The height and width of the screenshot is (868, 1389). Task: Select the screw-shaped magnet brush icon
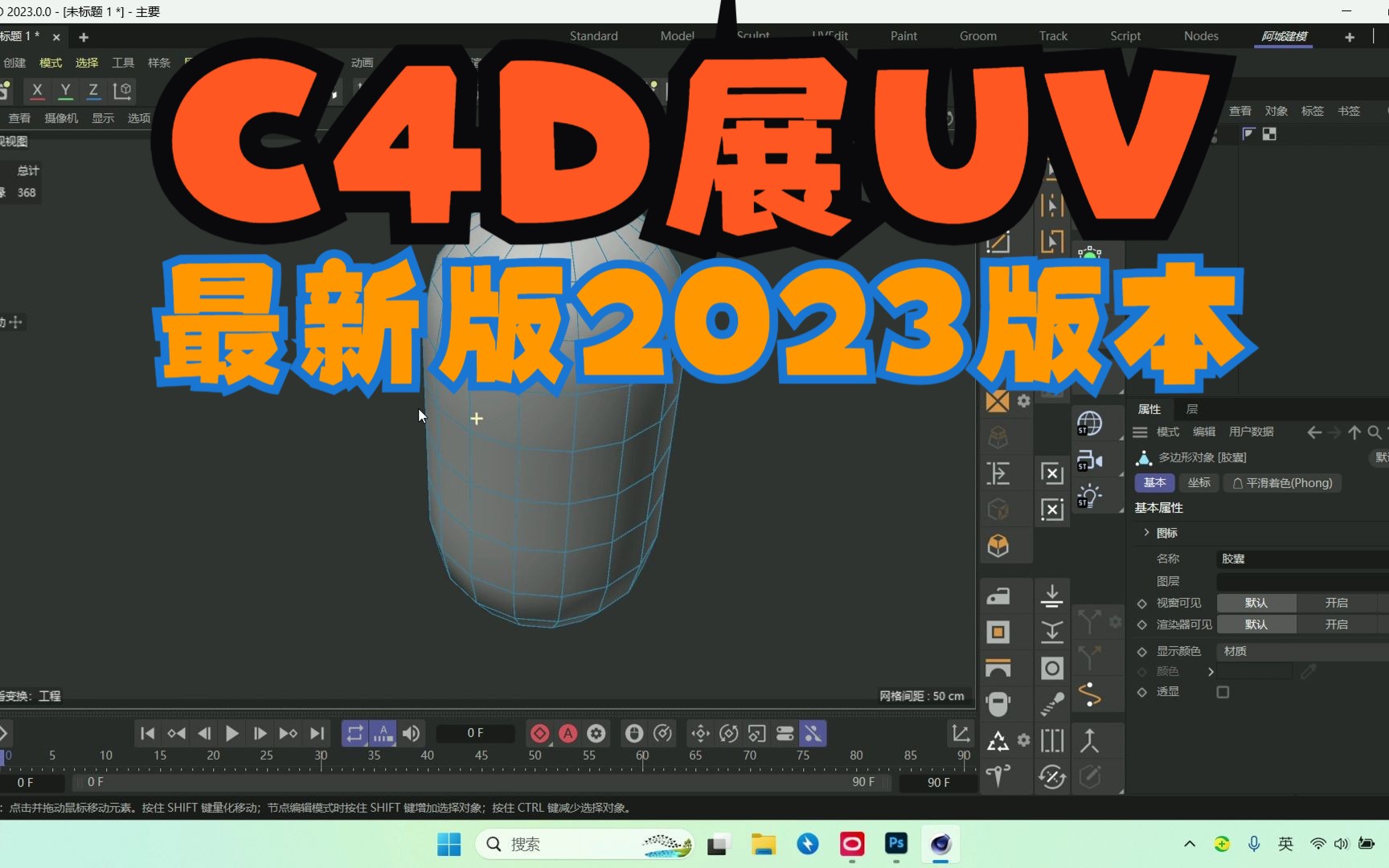tap(1052, 704)
